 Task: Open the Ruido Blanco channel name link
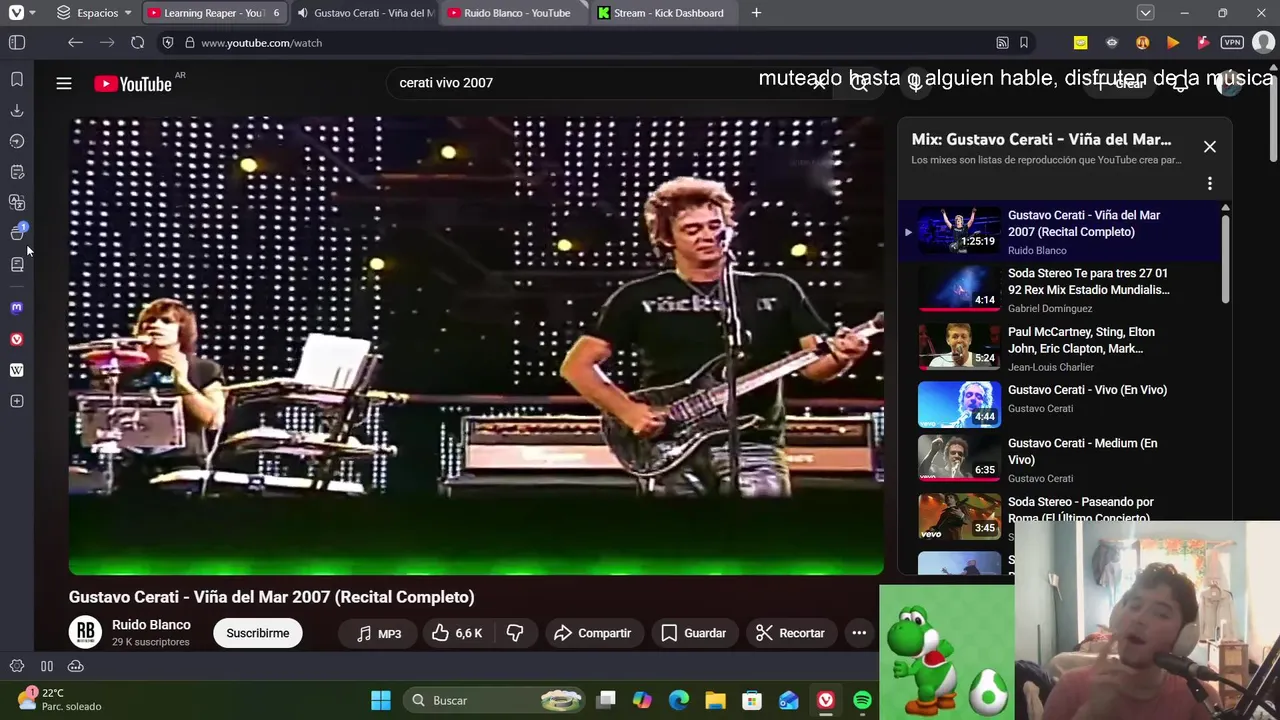[x=151, y=625]
